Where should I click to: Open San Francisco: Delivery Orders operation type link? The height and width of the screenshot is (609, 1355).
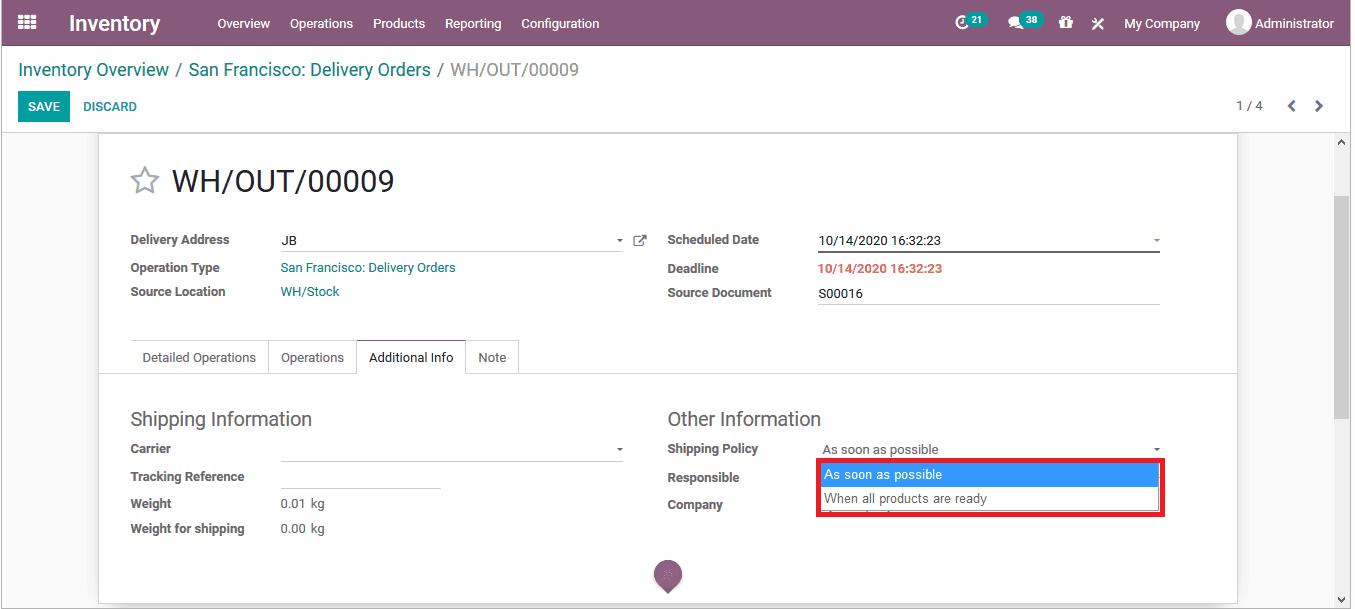pos(368,268)
